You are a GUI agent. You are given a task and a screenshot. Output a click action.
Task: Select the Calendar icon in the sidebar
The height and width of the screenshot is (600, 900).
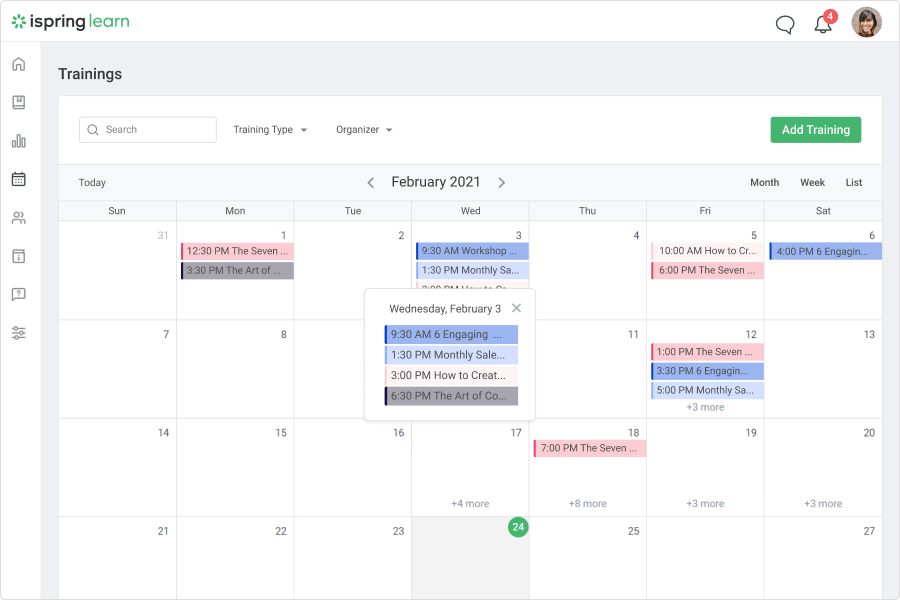coord(18,179)
